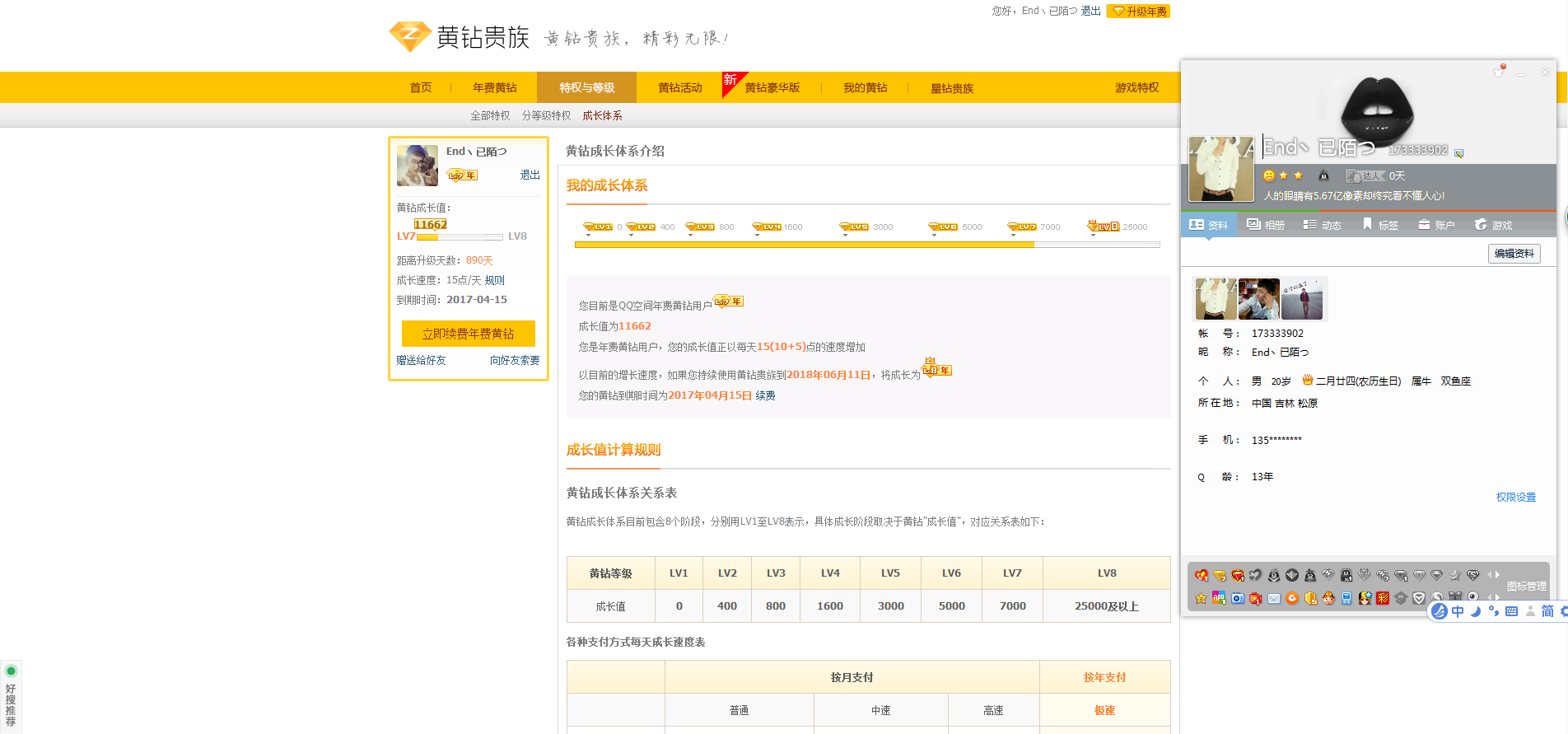Click the Sogou input method logo

coord(1440,611)
